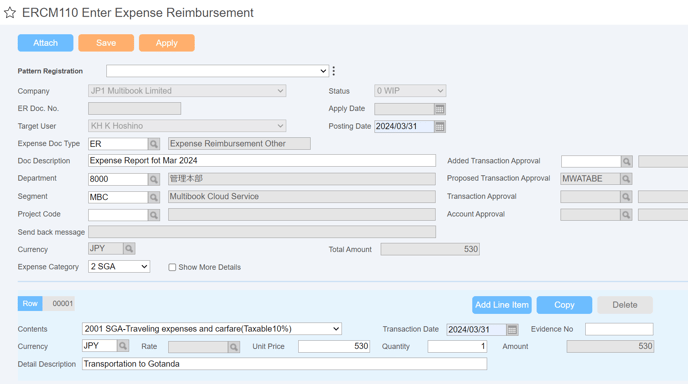Open the Transaction Date calendar icon
The width and height of the screenshot is (688, 384).
click(x=512, y=329)
